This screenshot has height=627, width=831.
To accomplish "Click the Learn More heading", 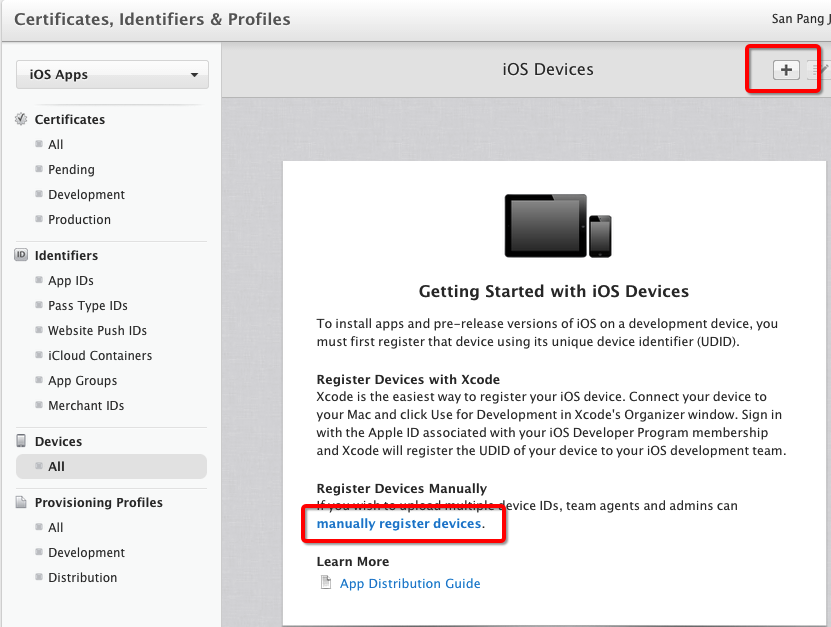I will point(353,561).
